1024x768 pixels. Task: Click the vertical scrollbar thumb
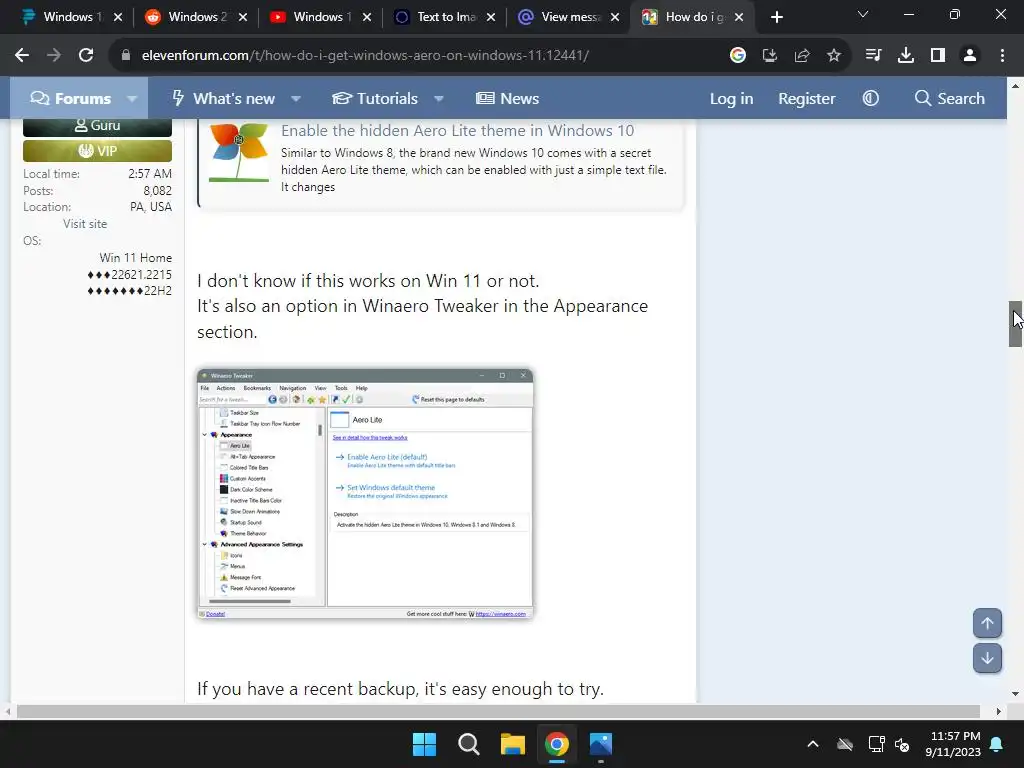coord(1015,324)
